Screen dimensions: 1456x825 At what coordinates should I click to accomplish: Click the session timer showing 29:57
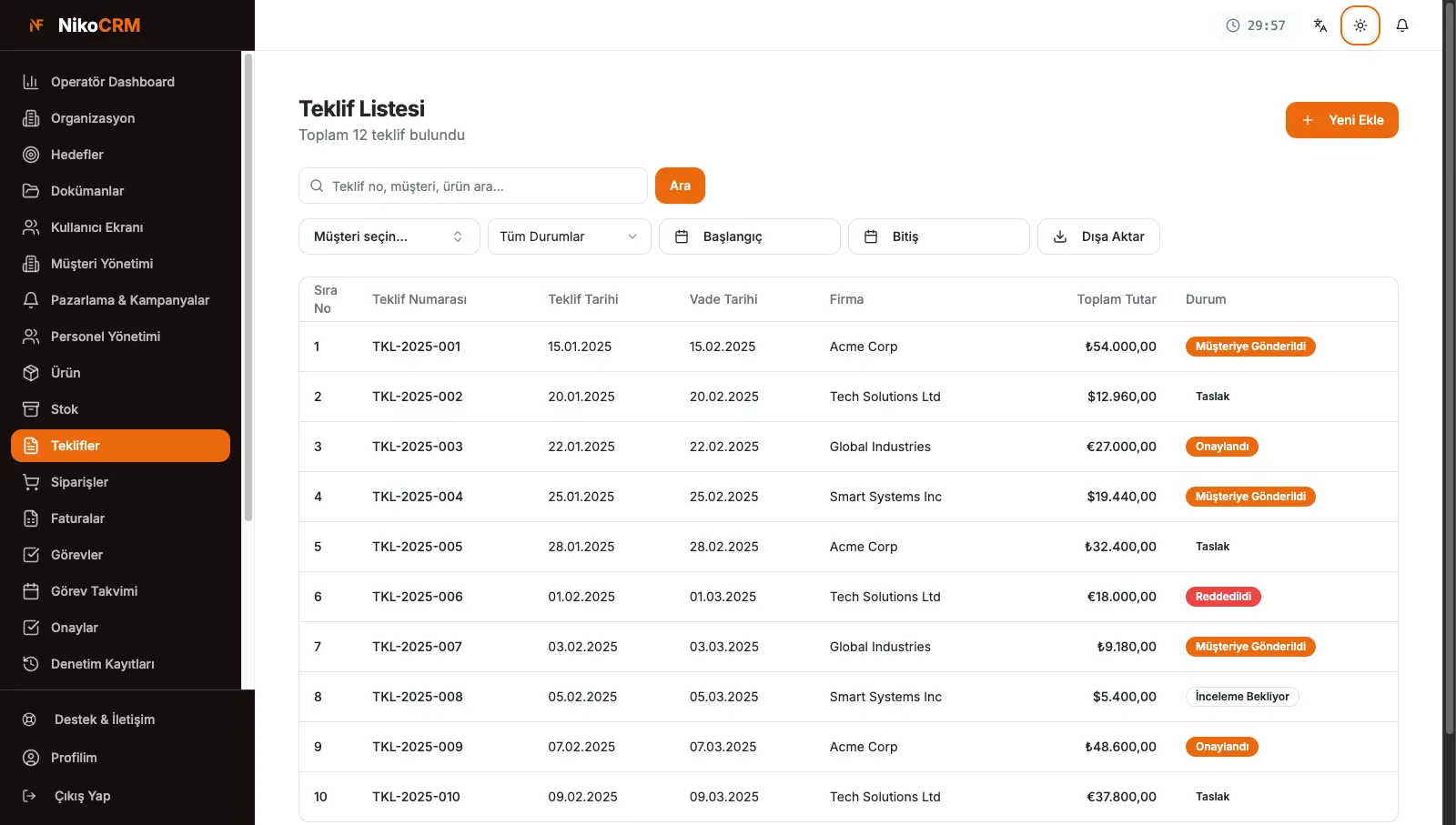coord(1256,25)
